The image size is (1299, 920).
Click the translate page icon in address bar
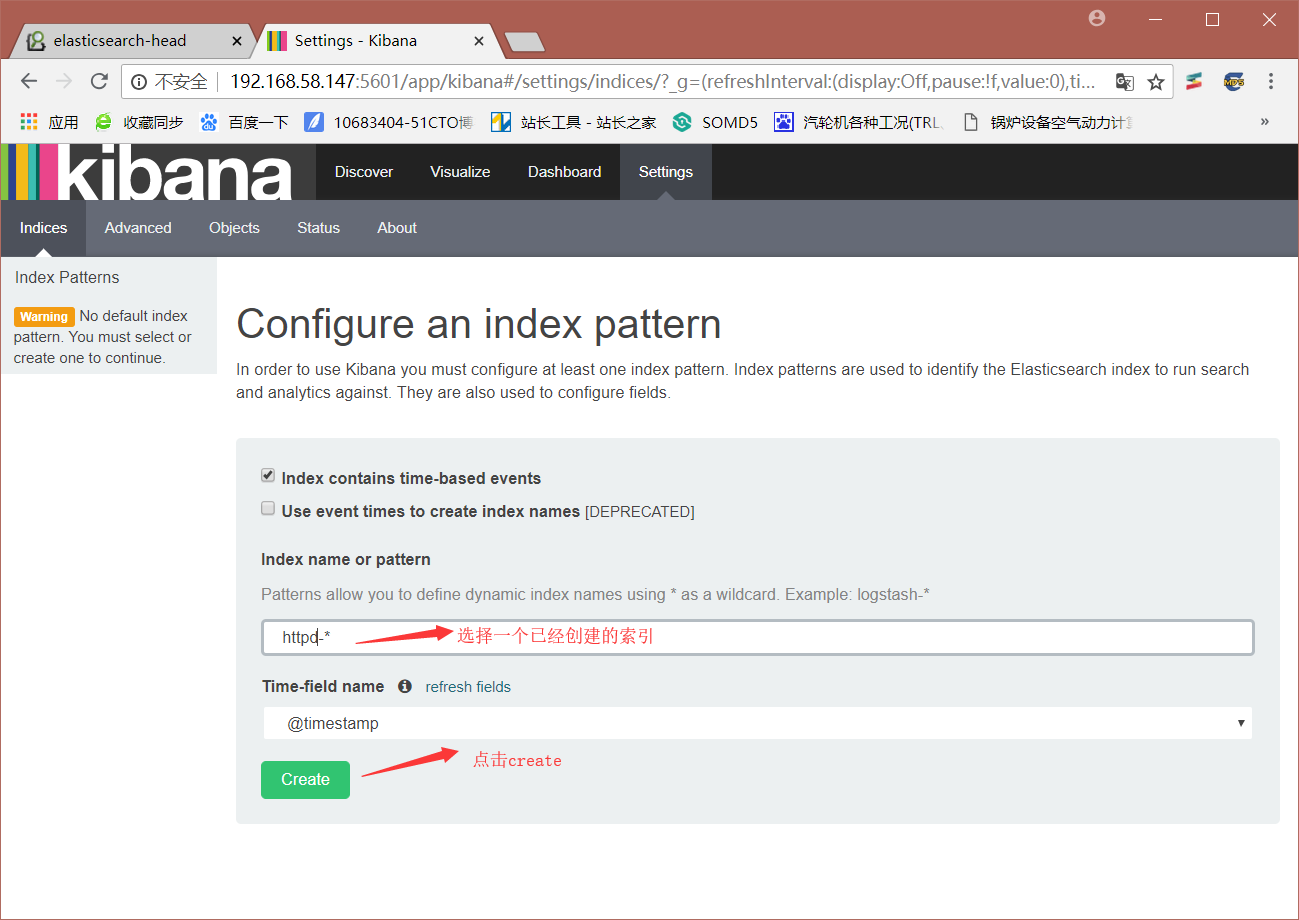coord(1125,82)
